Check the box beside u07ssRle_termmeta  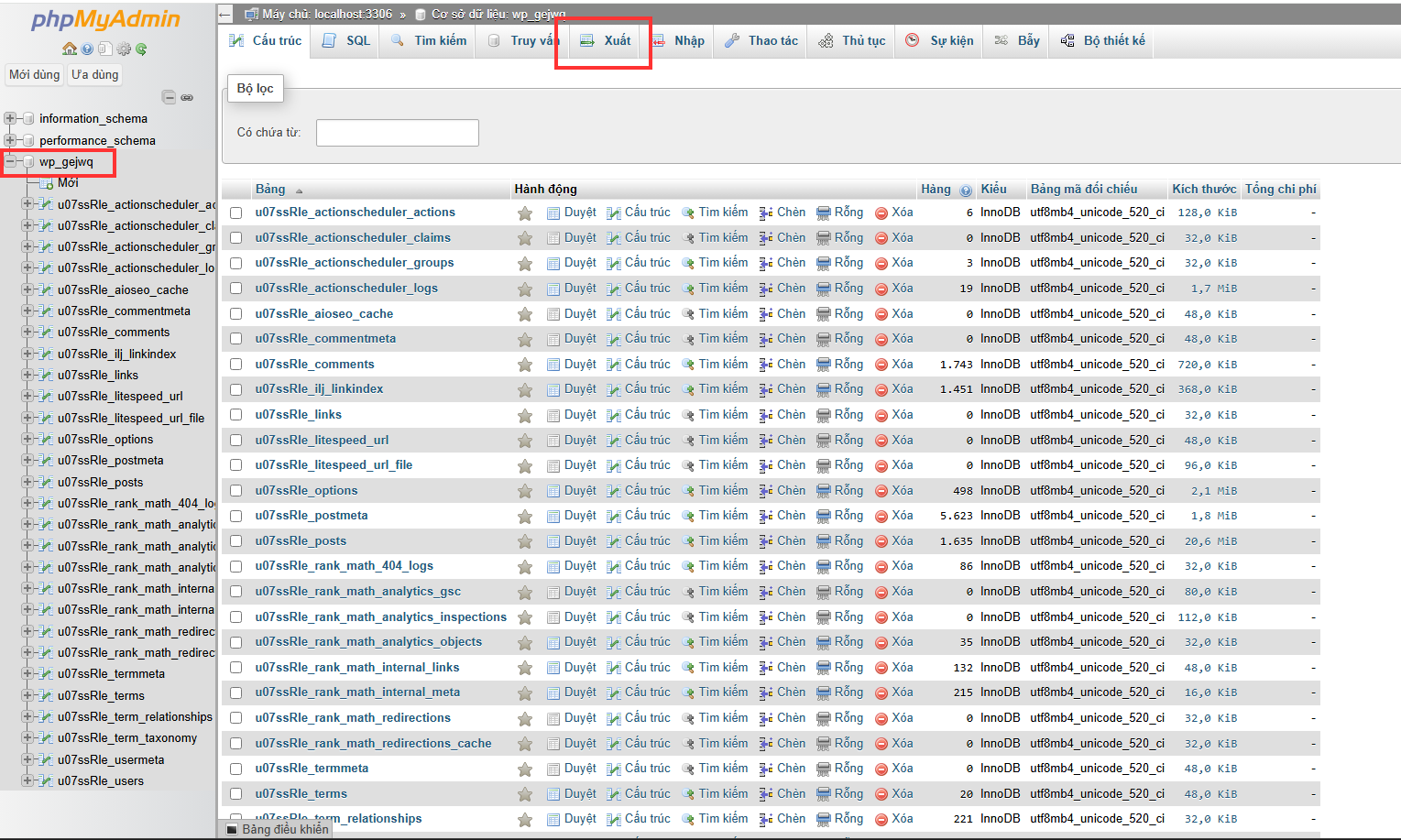(x=236, y=769)
